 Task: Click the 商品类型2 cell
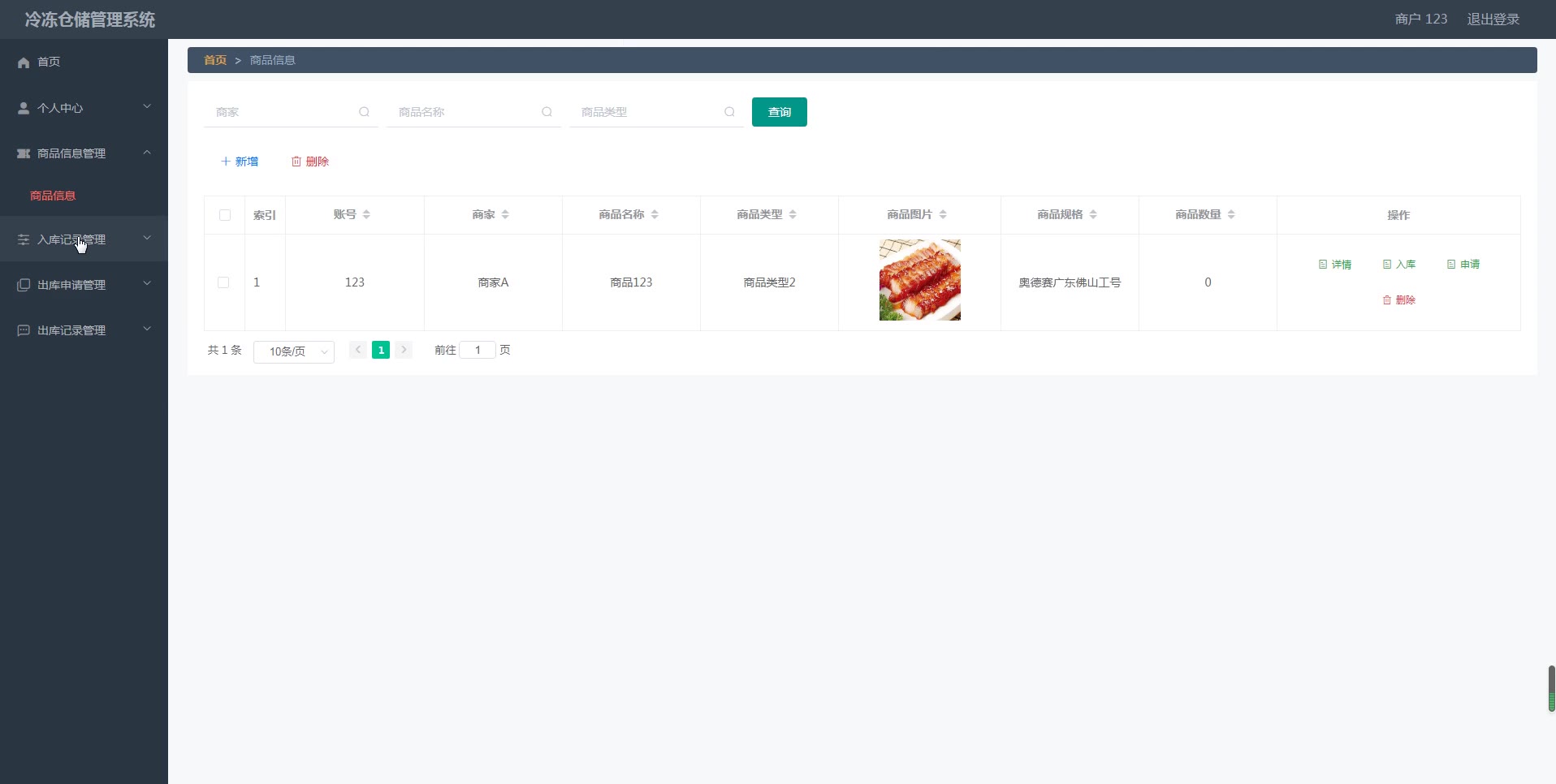(769, 282)
